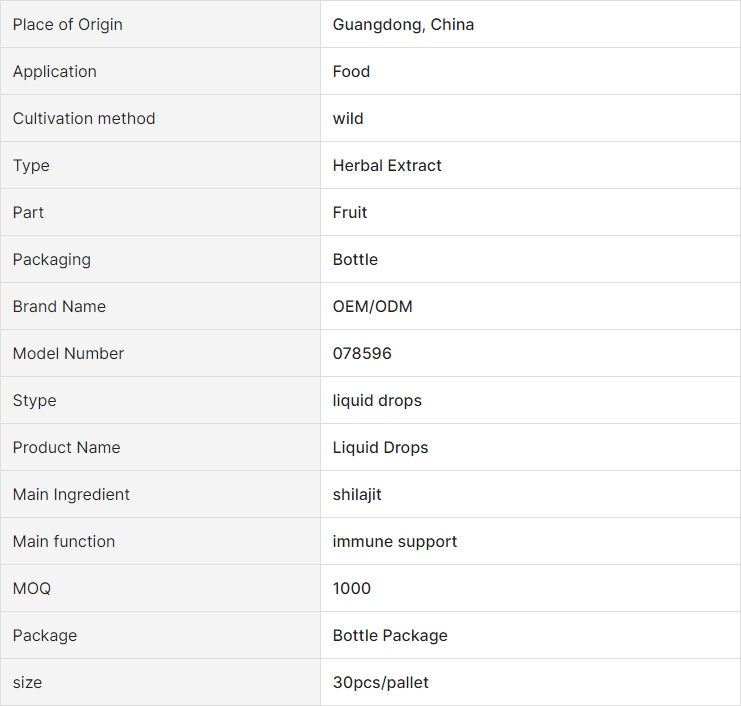Select the immune support function value

pos(395,542)
